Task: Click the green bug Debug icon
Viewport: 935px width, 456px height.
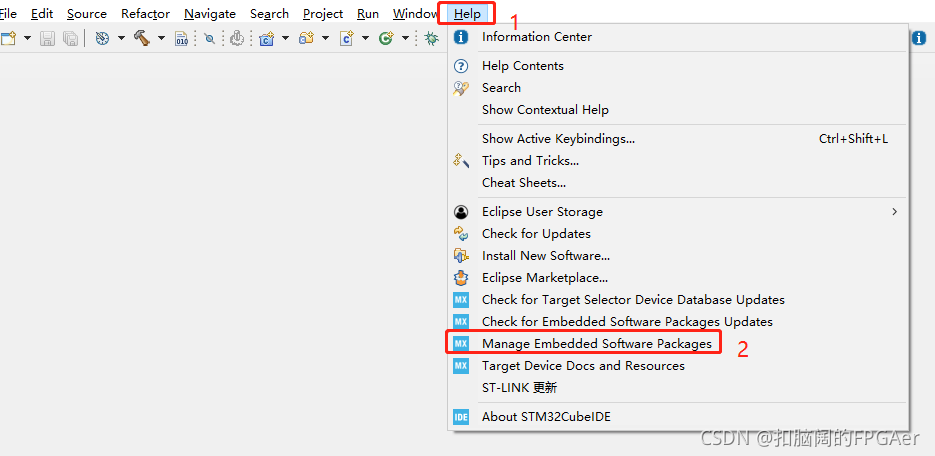Action: pos(431,39)
